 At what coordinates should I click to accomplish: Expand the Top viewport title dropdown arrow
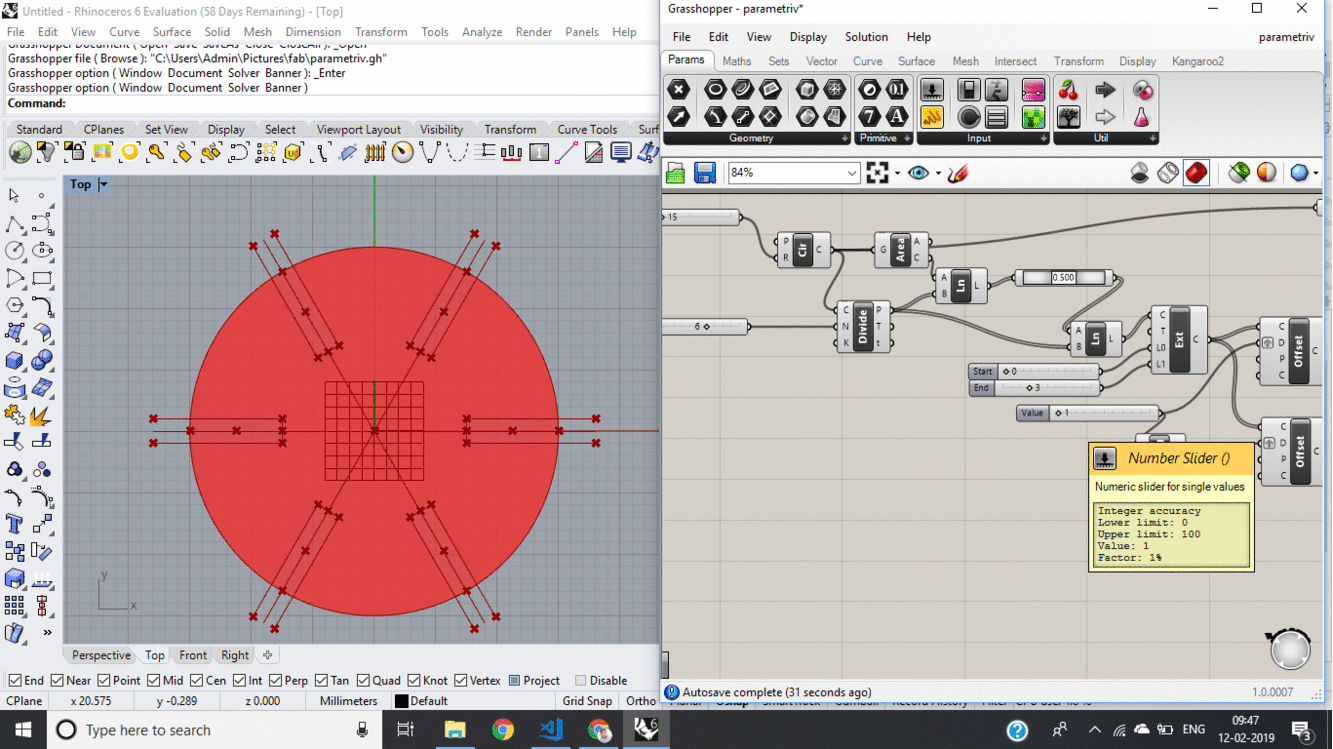[x=103, y=185]
